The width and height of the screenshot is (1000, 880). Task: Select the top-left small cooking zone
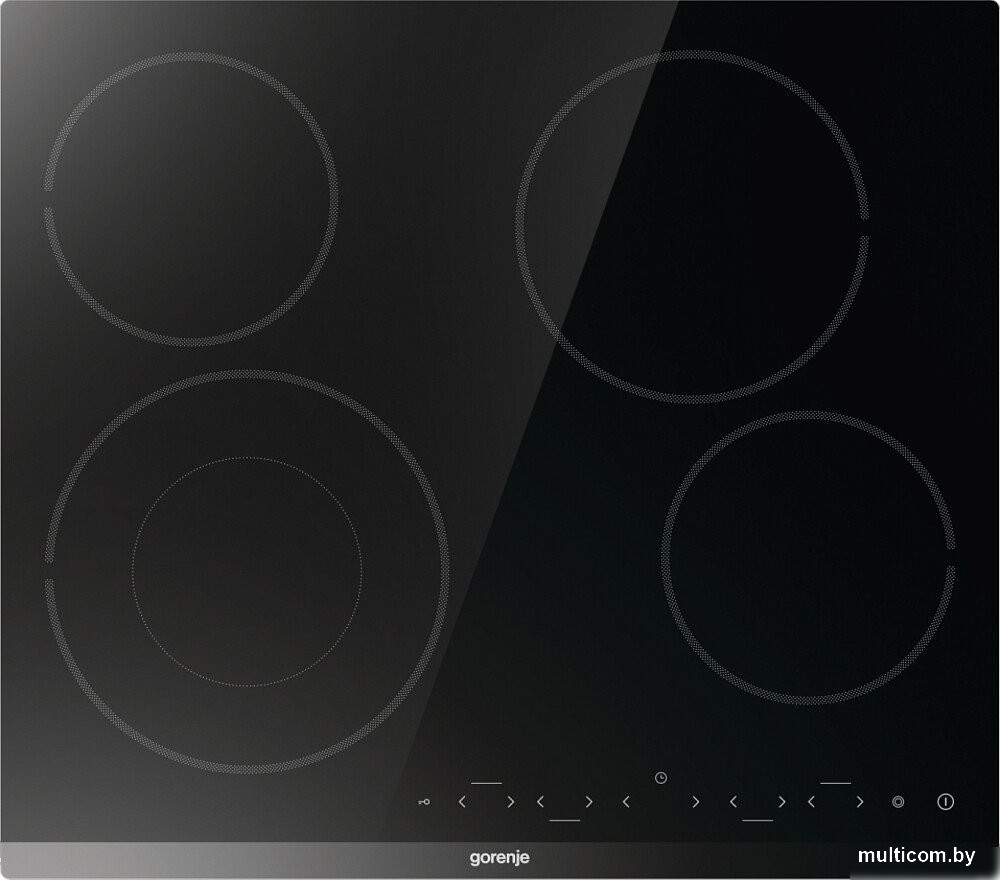pos(190,199)
